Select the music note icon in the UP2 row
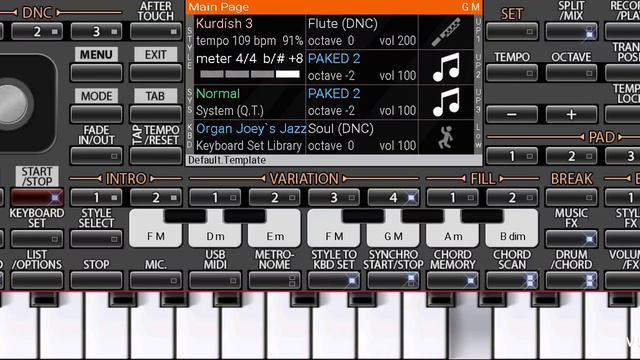Image resolution: width=640 pixels, height=360 pixels. (x=446, y=67)
